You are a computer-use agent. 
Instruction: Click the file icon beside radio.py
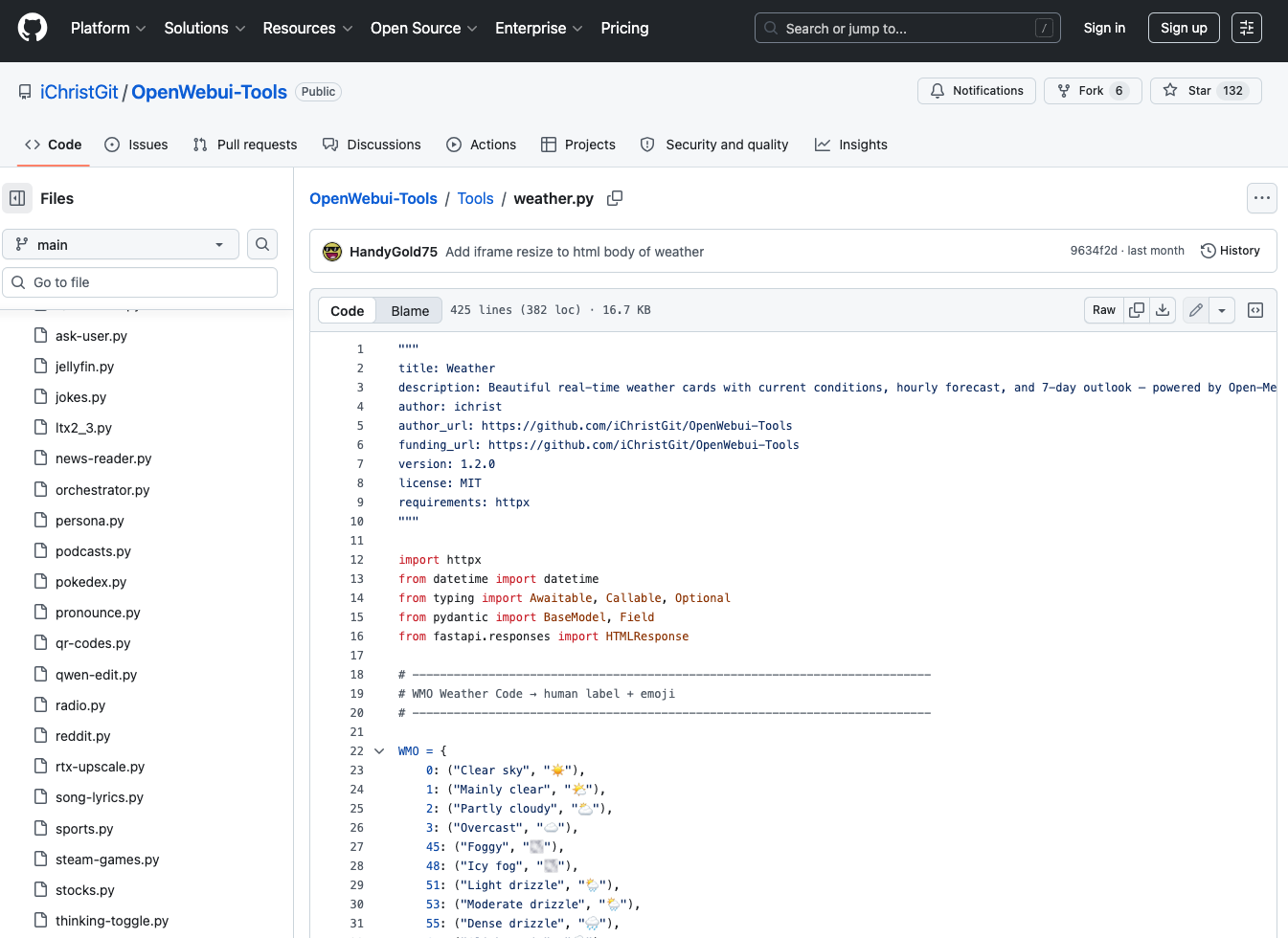click(40, 705)
